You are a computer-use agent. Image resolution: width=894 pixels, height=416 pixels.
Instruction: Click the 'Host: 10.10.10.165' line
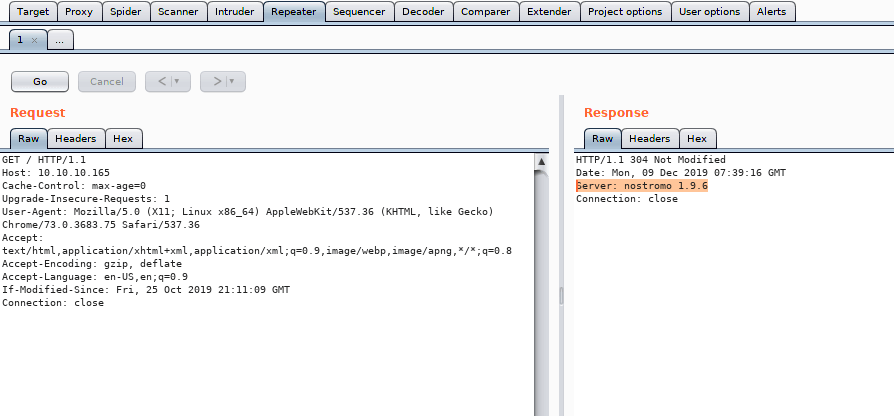56,173
